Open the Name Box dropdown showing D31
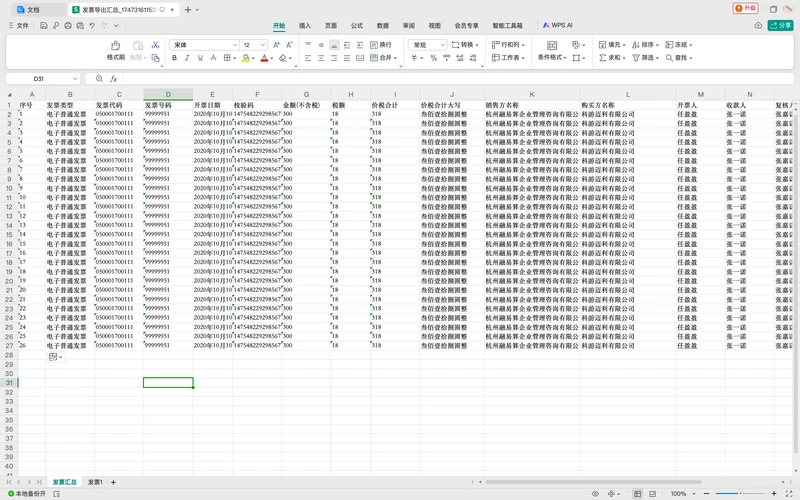This screenshot has height=500, width=800. click(x=75, y=79)
